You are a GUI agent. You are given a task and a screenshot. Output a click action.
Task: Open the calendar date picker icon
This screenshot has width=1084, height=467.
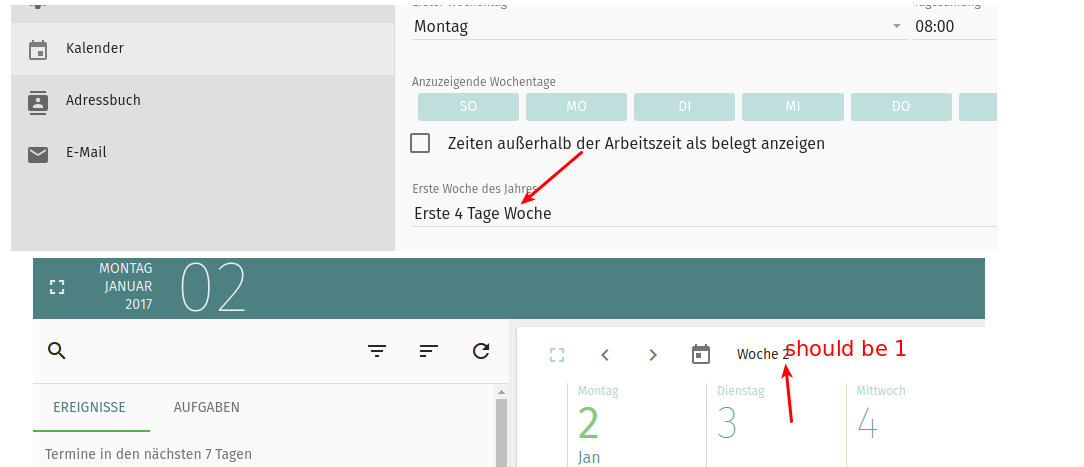(701, 355)
